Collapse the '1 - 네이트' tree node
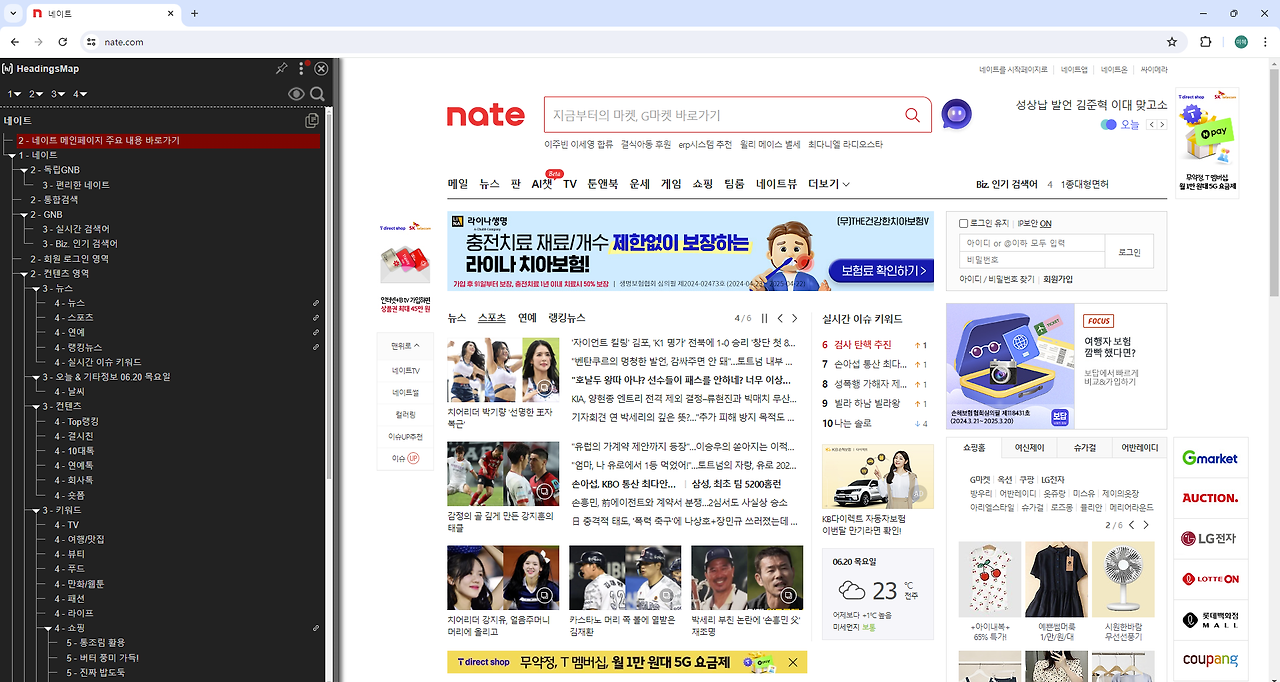 click(11, 156)
